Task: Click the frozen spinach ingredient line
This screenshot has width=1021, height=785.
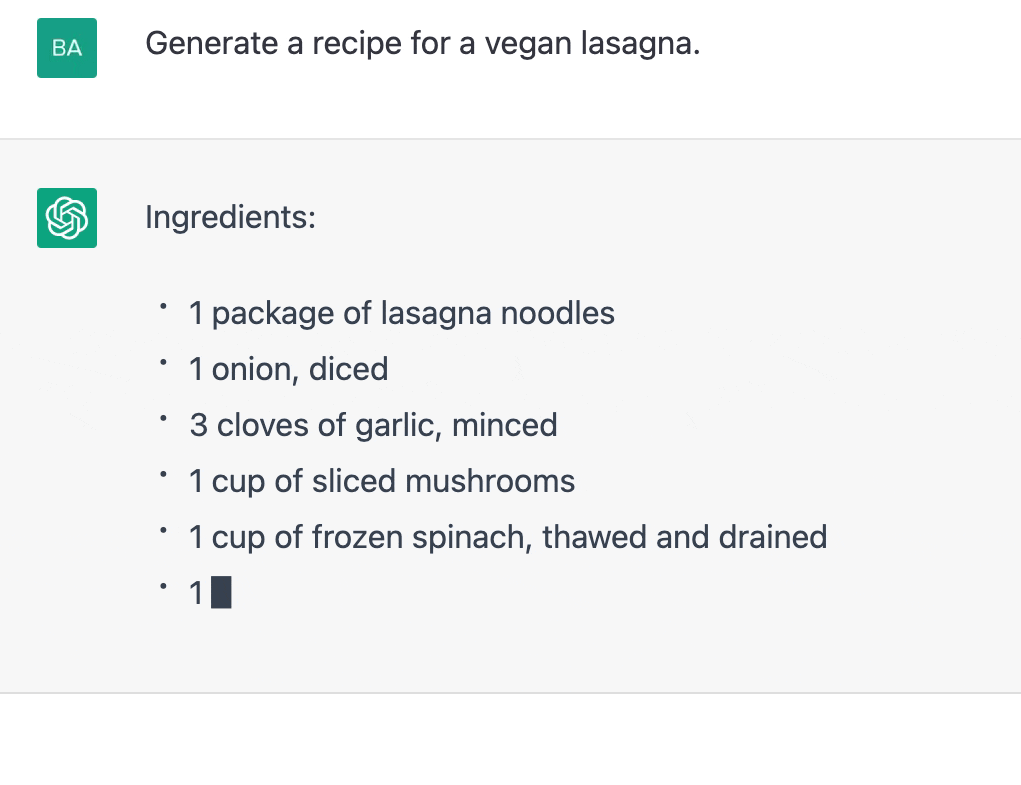Action: [x=508, y=538]
